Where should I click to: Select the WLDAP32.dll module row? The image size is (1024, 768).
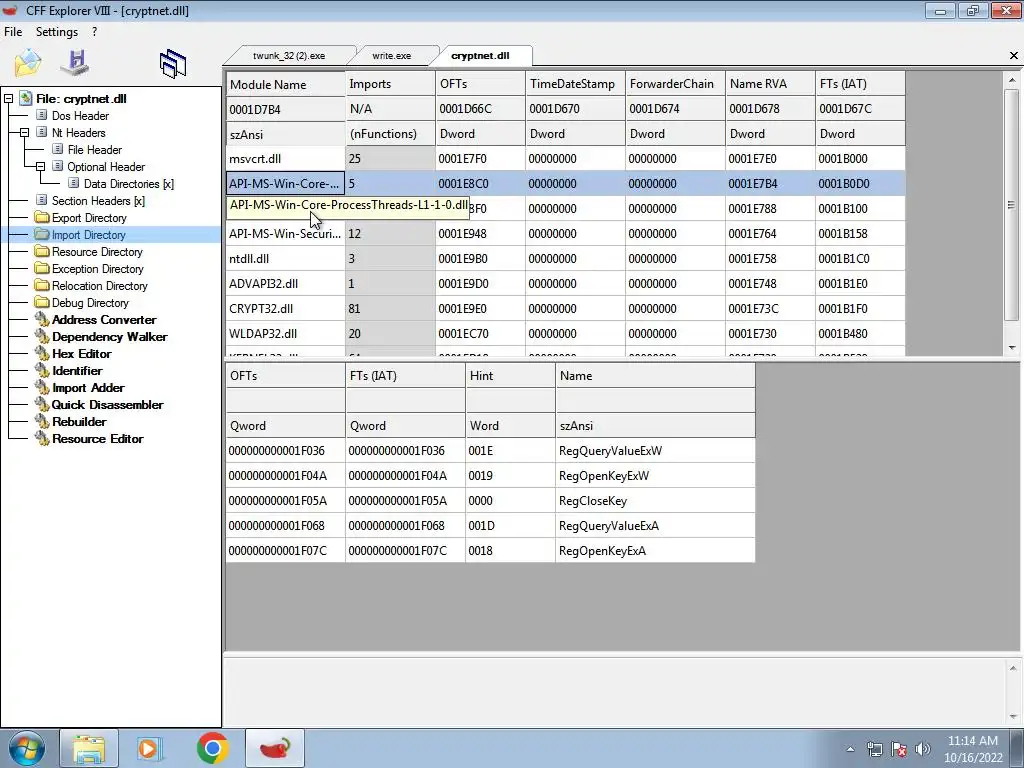click(566, 333)
